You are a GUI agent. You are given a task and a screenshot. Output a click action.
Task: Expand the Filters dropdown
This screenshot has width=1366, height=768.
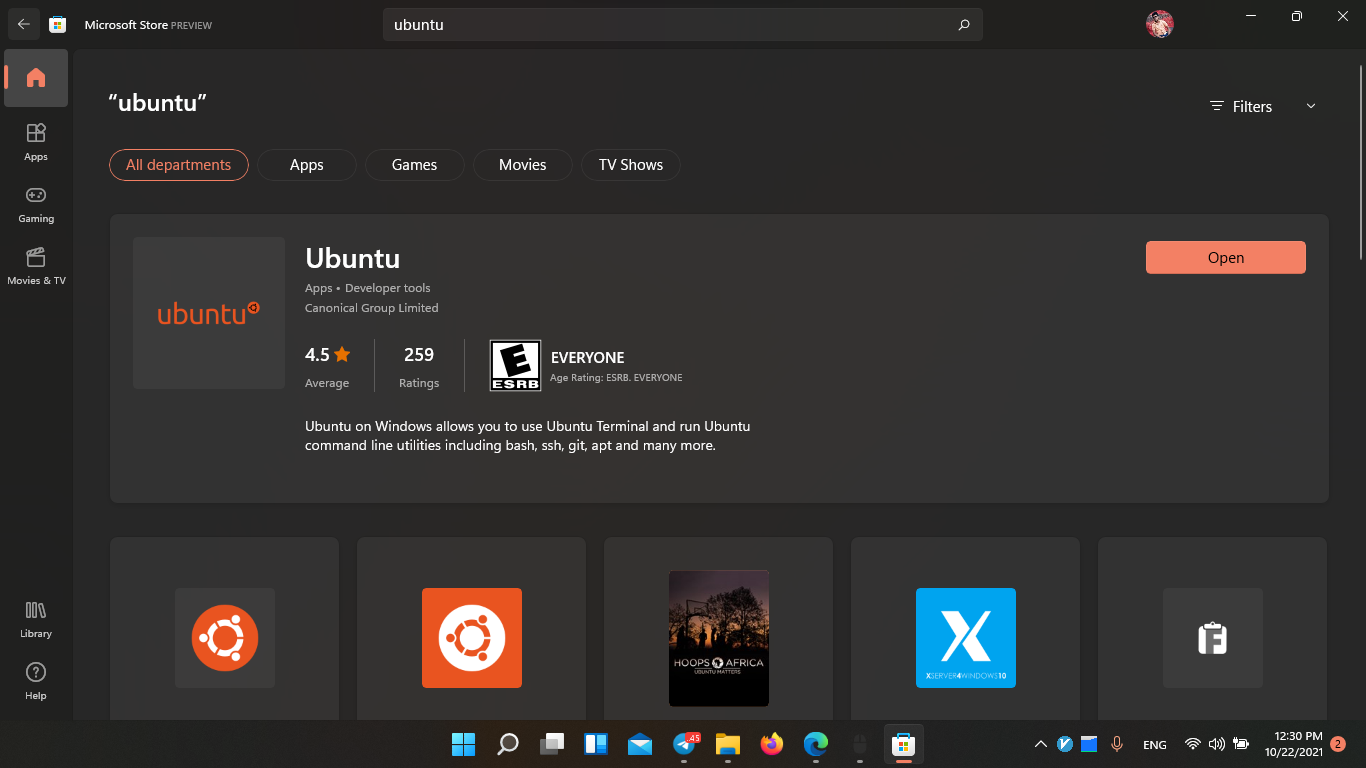[1262, 106]
